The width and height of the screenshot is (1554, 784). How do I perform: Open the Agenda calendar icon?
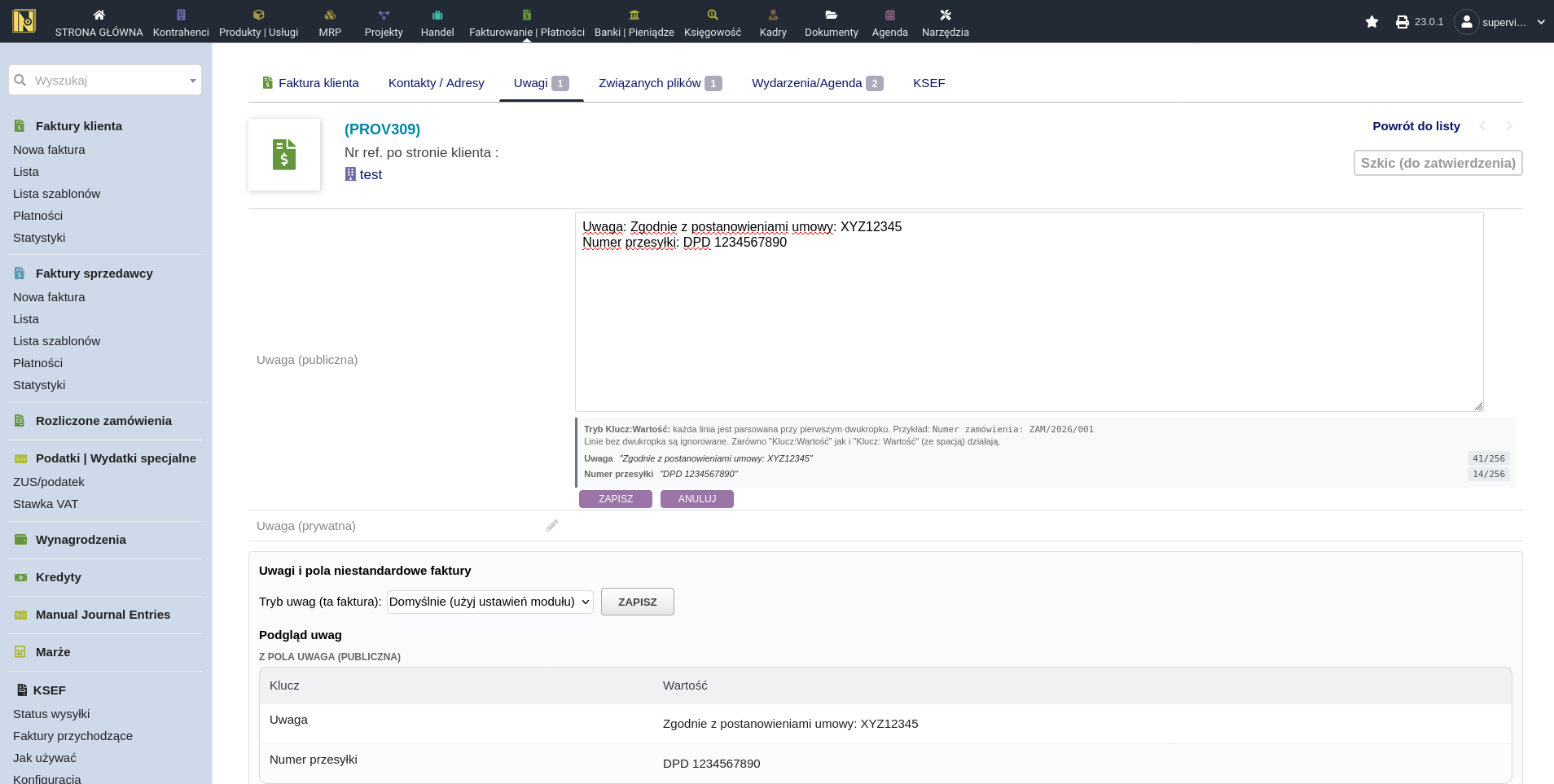tap(889, 15)
